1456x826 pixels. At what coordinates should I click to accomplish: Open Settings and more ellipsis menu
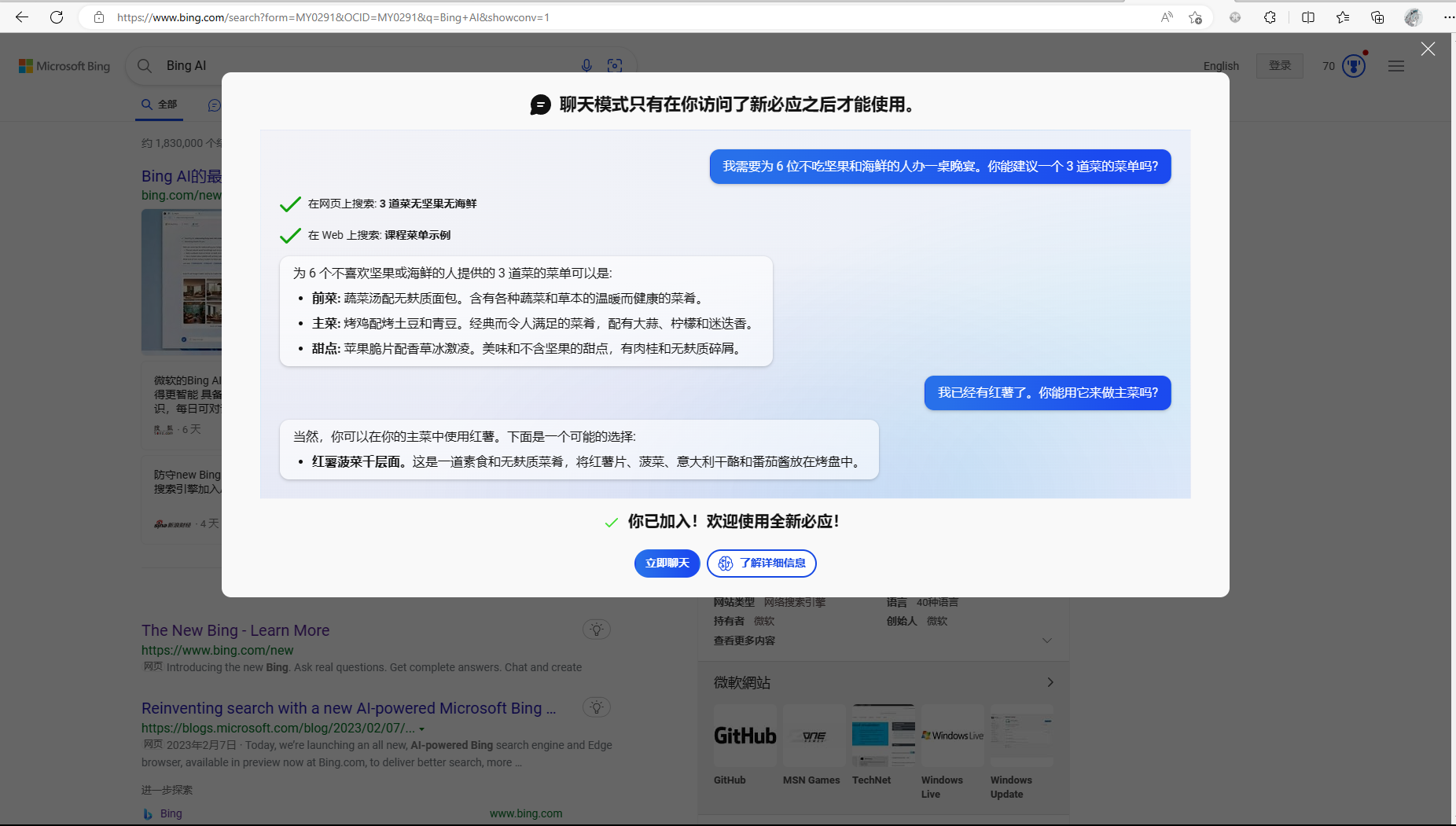(1448, 17)
